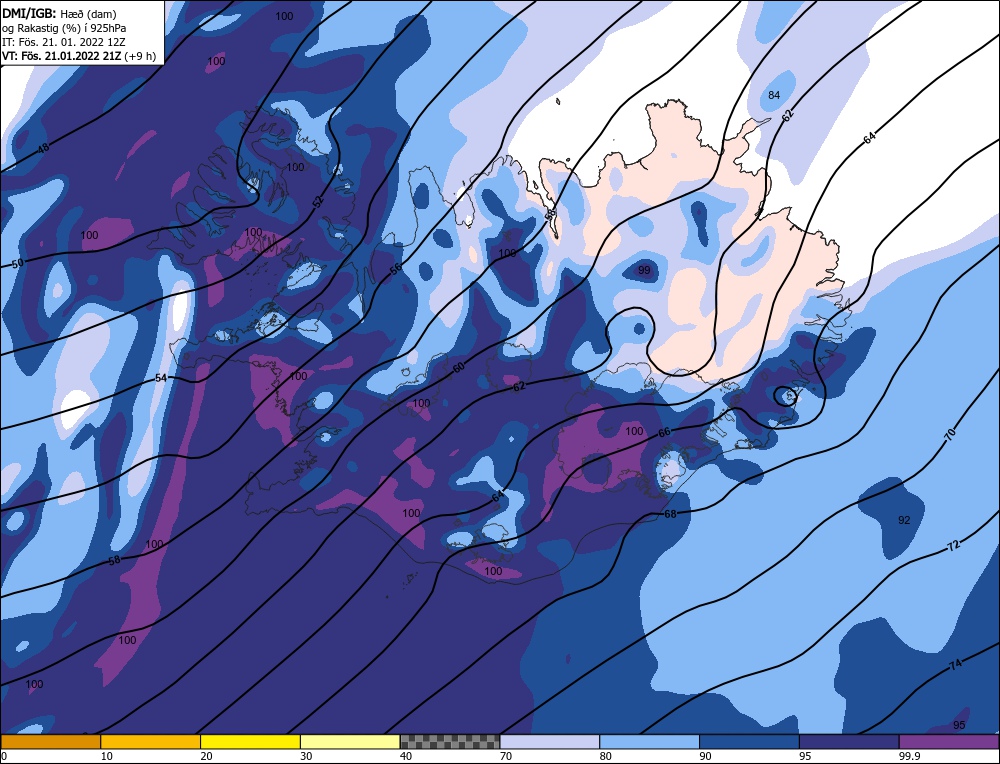This screenshot has width=1000, height=764.
Task: Click the '56' contour label
Action: (396, 269)
